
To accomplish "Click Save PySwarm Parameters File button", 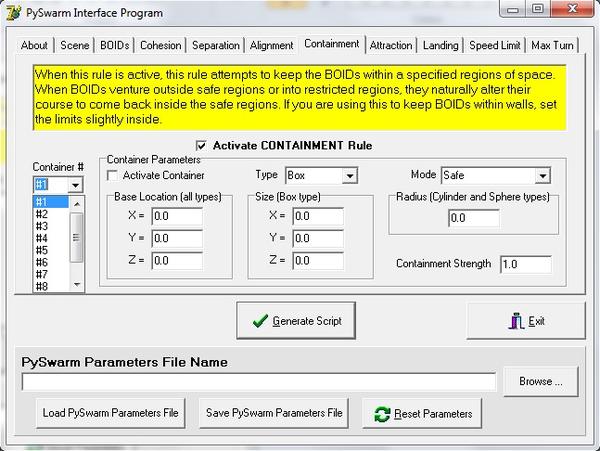I will point(274,413).
